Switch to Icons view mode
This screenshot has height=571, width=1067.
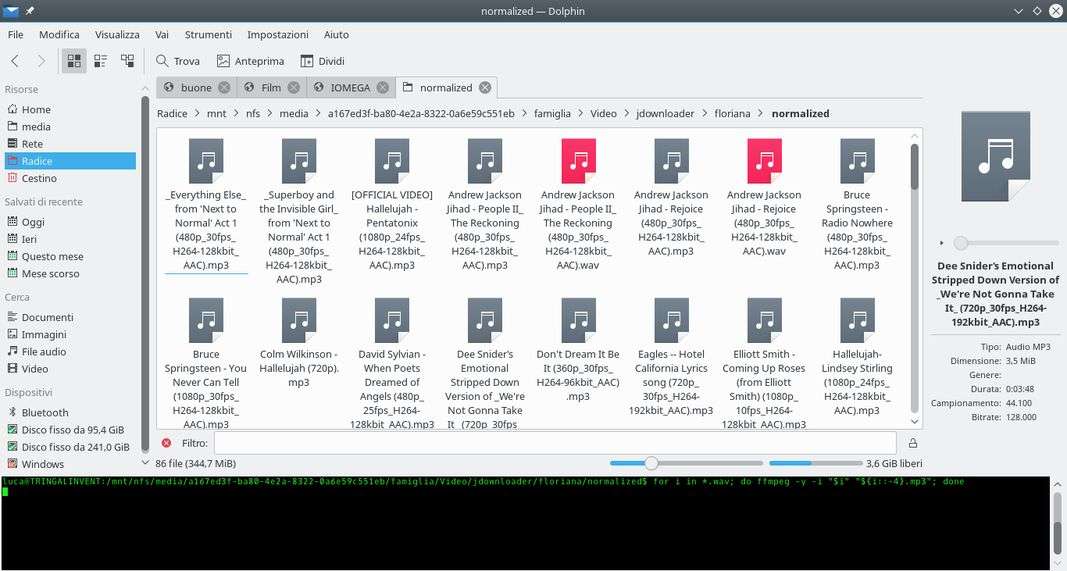click(74, 61)
